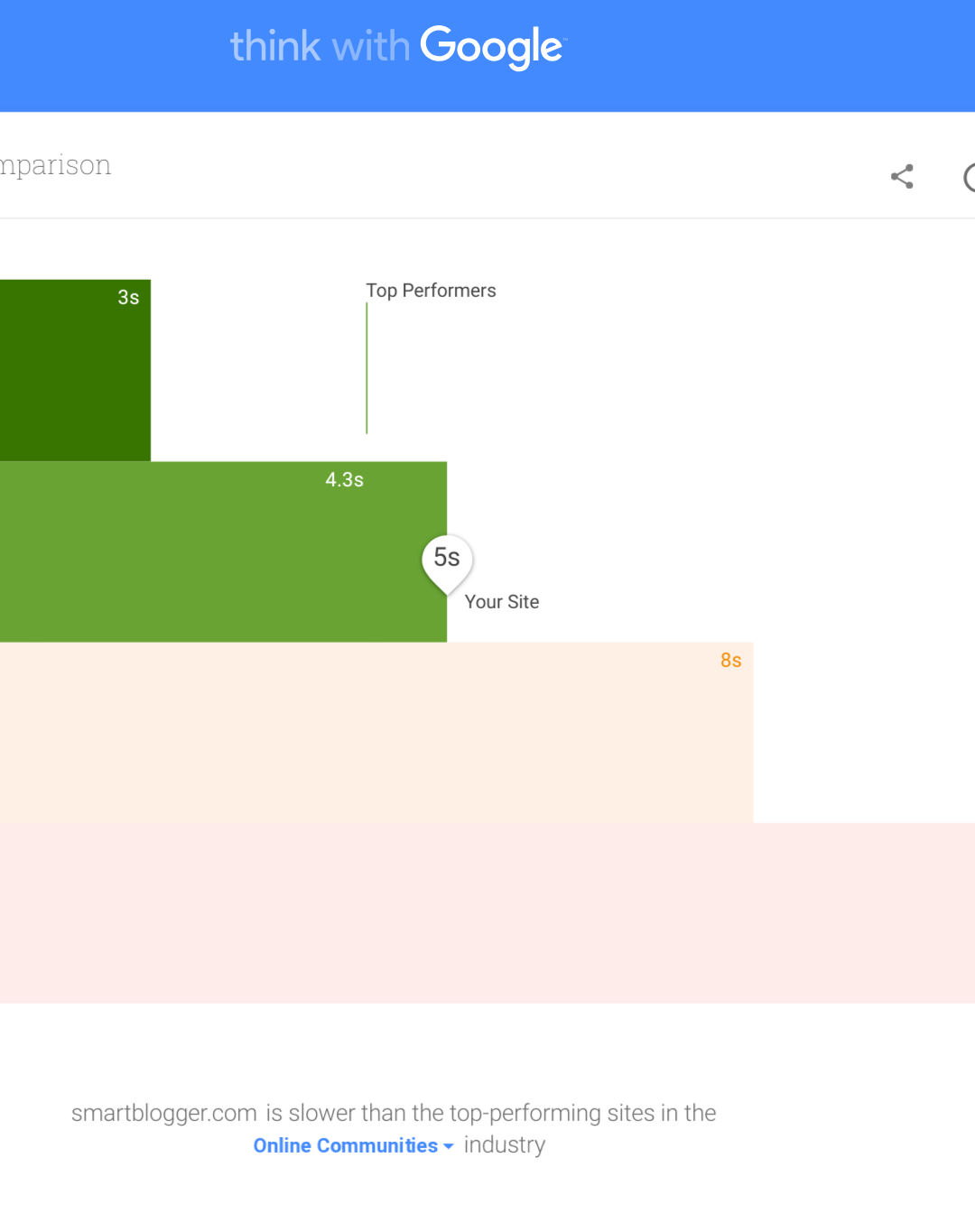Click the caret arrow beside Online Communities
The image size is (975, 1232).
[x=449, y=1146]
